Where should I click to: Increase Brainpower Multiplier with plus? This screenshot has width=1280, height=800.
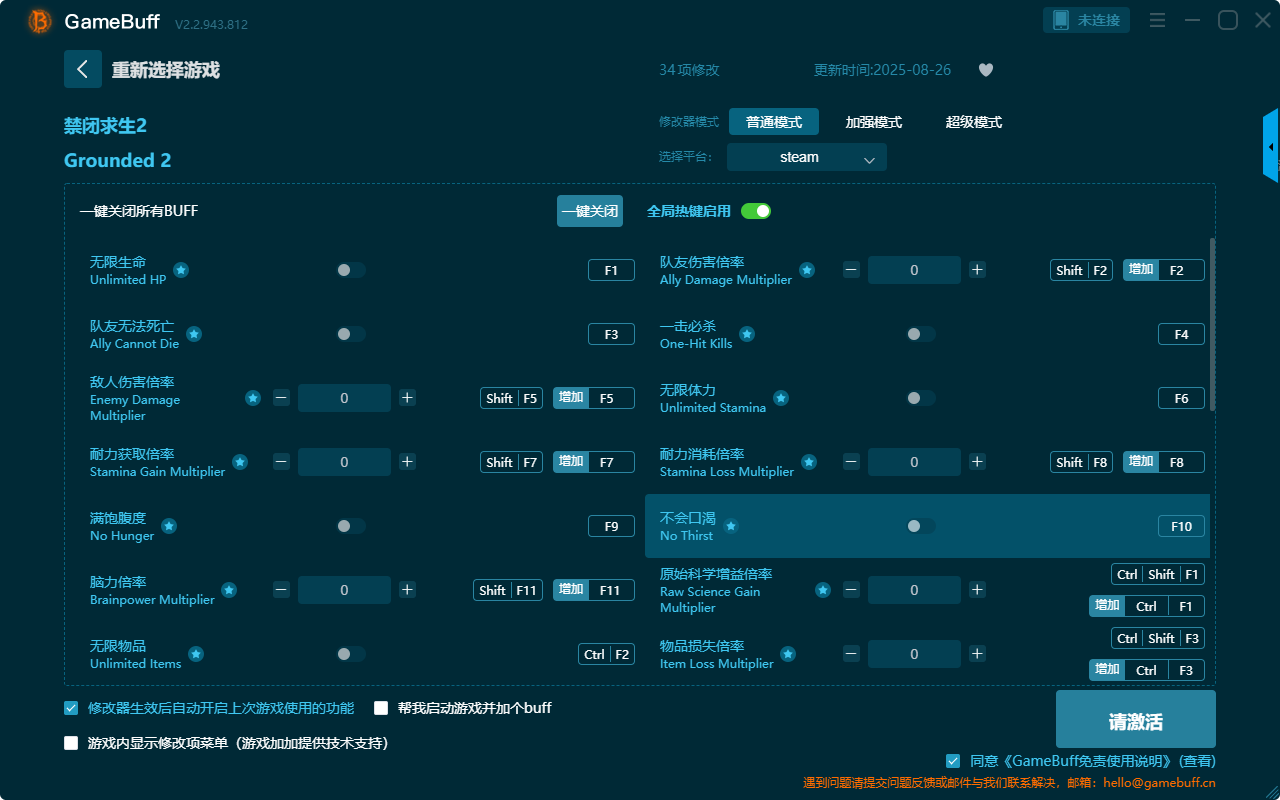point(407,590)
